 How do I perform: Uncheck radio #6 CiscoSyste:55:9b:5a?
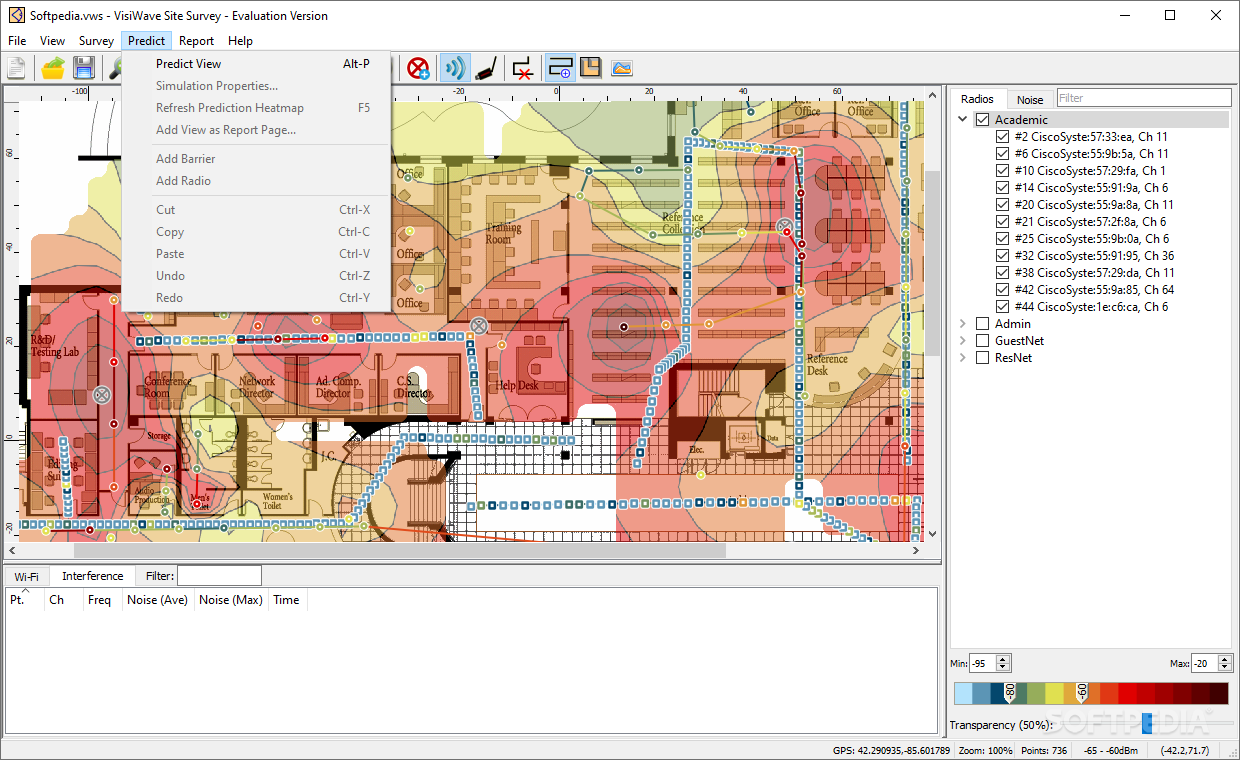tap(1002, 154)
